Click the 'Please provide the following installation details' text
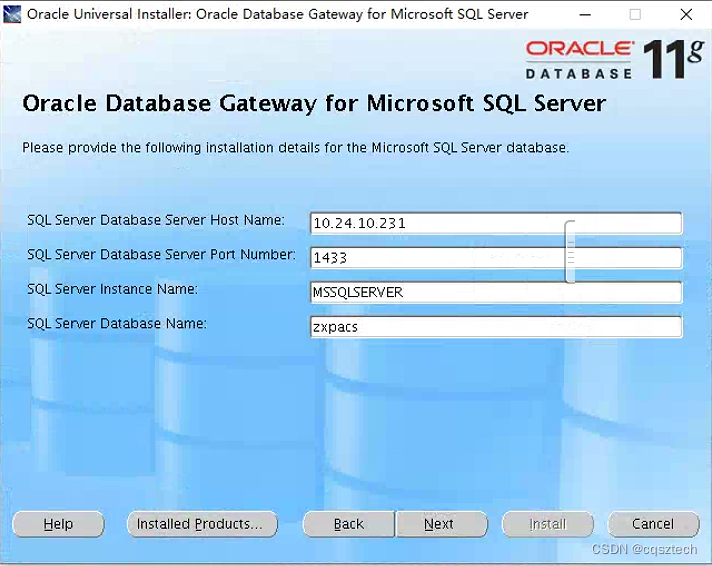 [295, 148]
